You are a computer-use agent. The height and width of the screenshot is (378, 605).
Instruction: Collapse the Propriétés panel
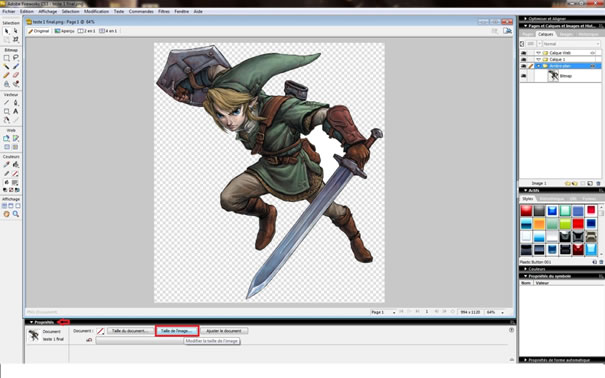point(32,322)
